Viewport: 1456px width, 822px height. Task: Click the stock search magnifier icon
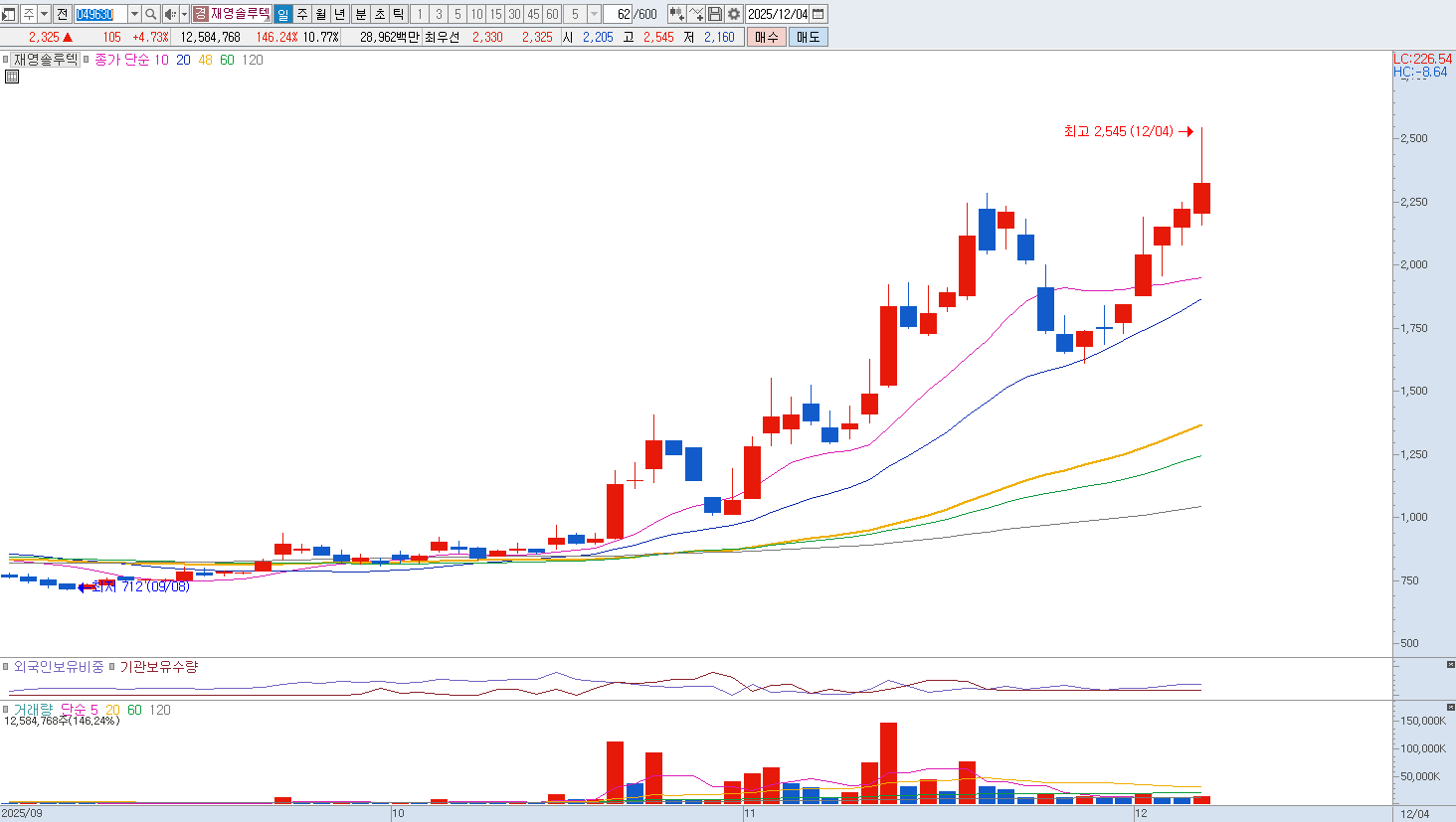(150, 14)
